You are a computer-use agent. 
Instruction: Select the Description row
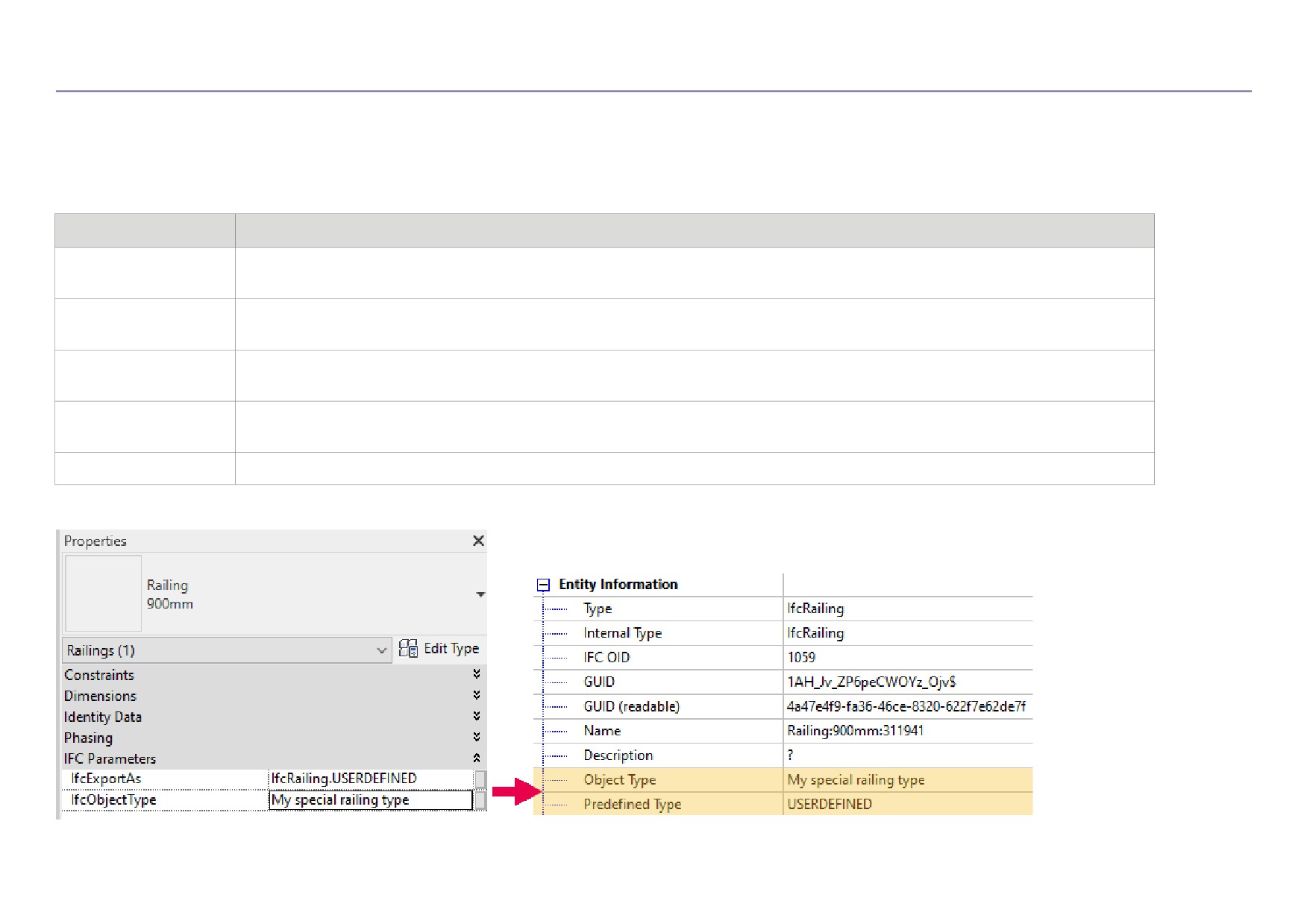783,755
